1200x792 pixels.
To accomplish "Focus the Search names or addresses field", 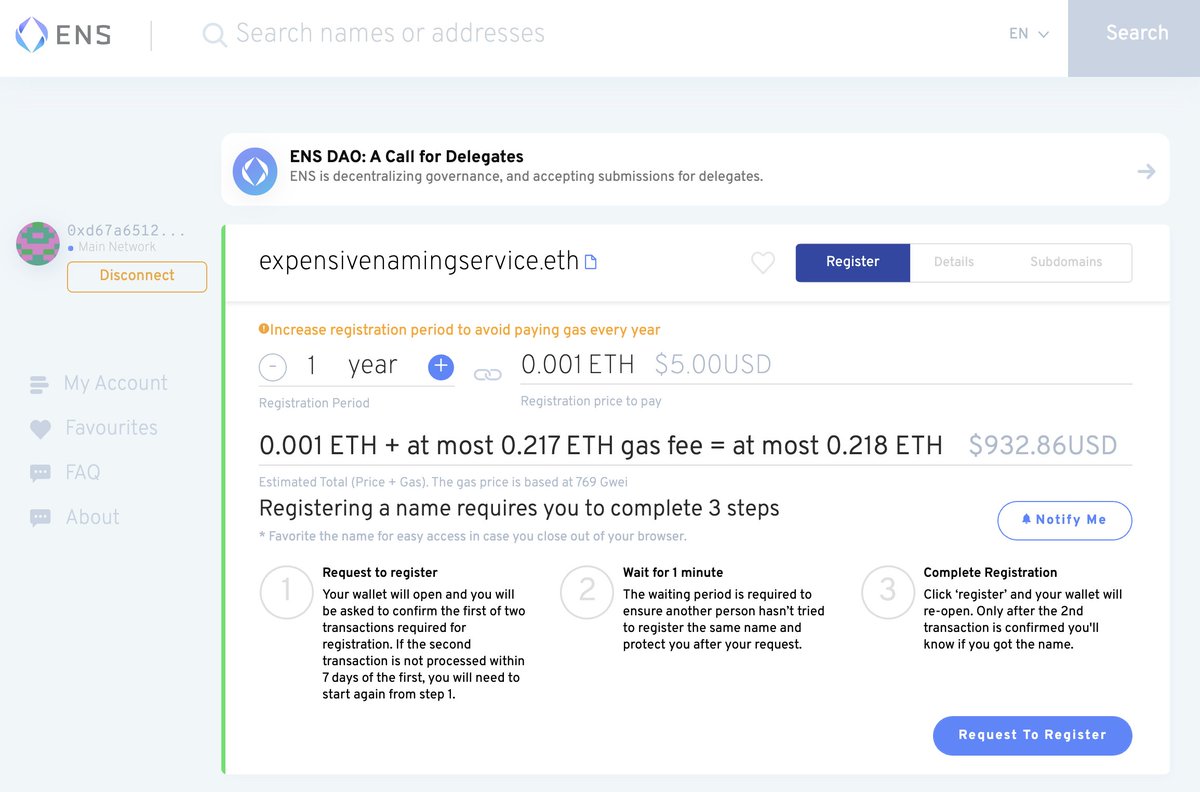I will 390,33.
